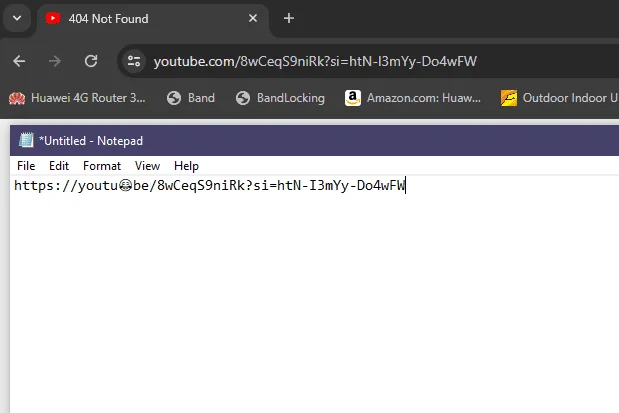Screen dimensions: 619x413
Task: Click the Outdoor Indoor bookmark favicon
Action: (x=509, y=98)
